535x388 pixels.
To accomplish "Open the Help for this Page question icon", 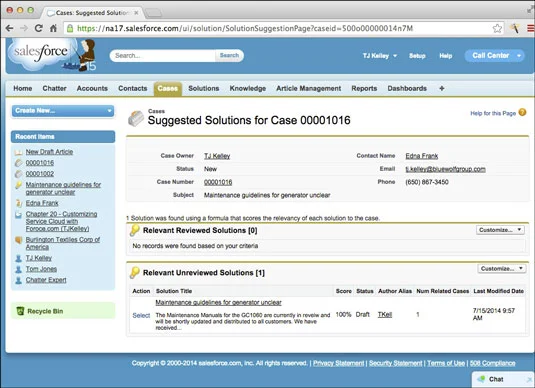I will (x=522, y=112).
